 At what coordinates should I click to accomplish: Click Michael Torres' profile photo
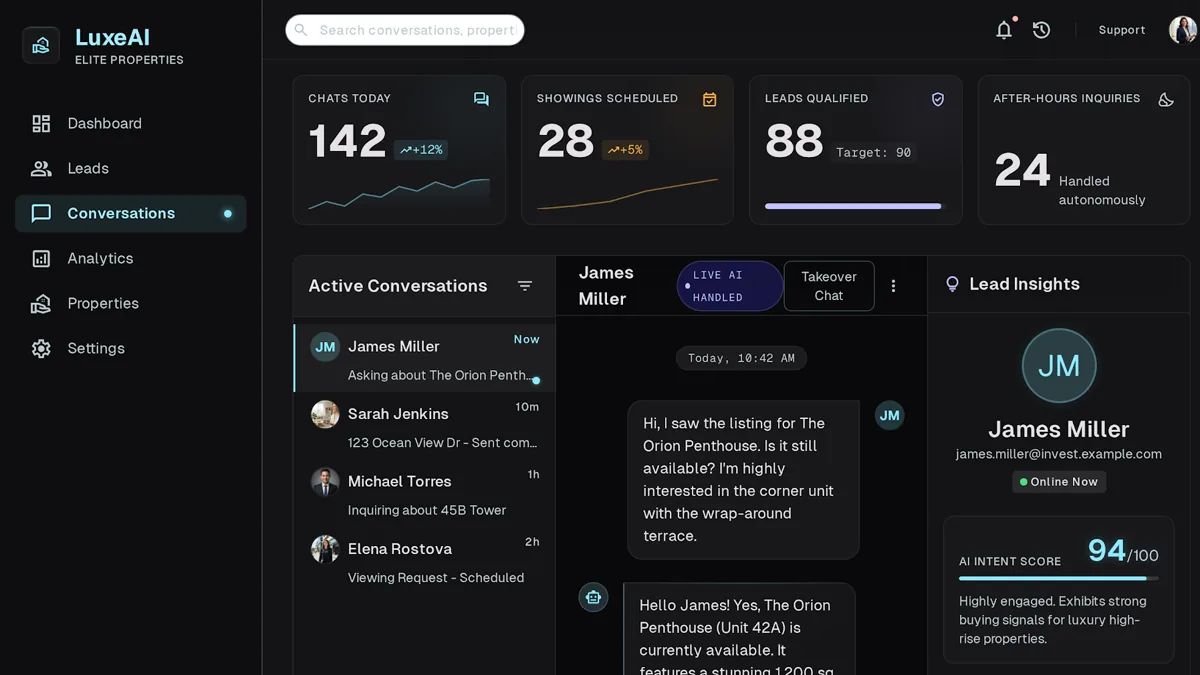point(325,481)
